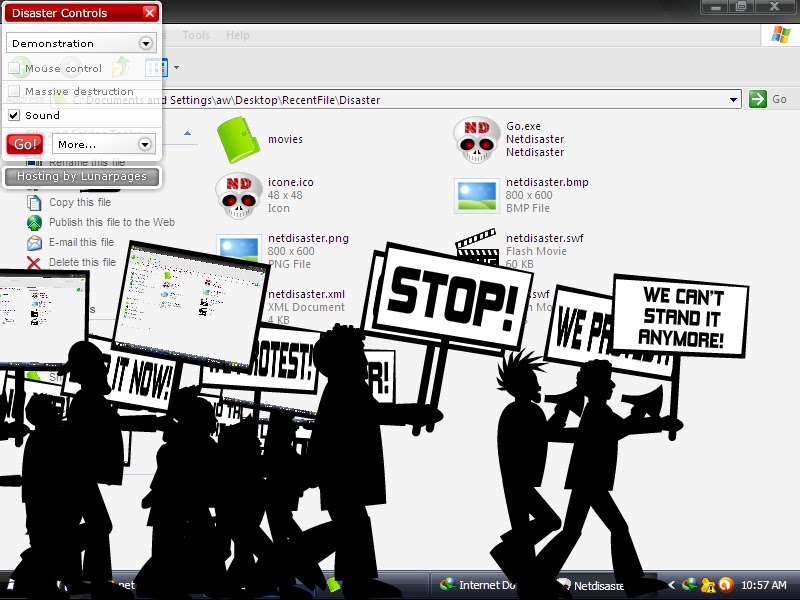This screenshot has height=600, width=800.
Task: Click the red X Delete this file icon
Action: point(34,263)
